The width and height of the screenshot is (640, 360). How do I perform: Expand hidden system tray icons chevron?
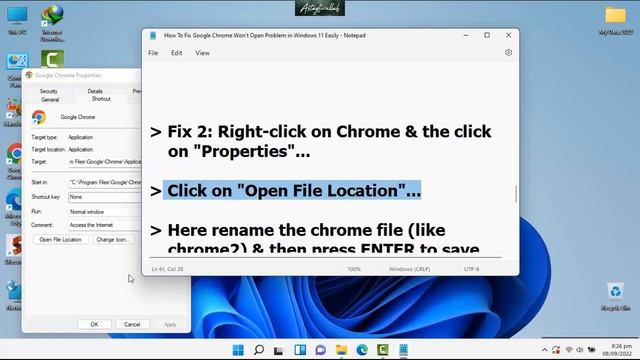544,350
